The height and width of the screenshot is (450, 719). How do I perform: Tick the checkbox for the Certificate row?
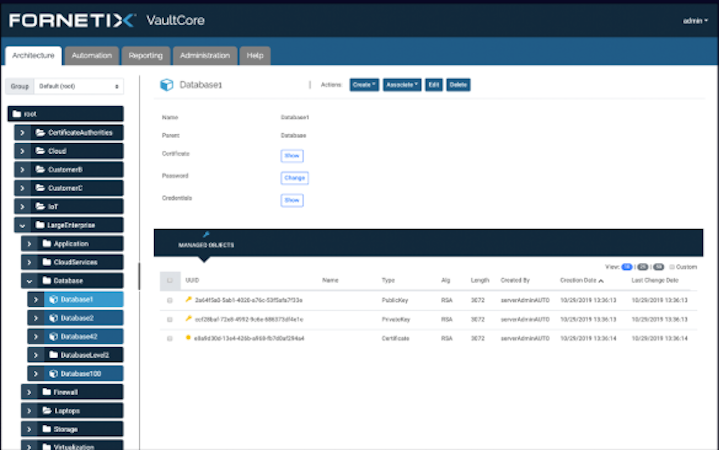pos(170,339)
